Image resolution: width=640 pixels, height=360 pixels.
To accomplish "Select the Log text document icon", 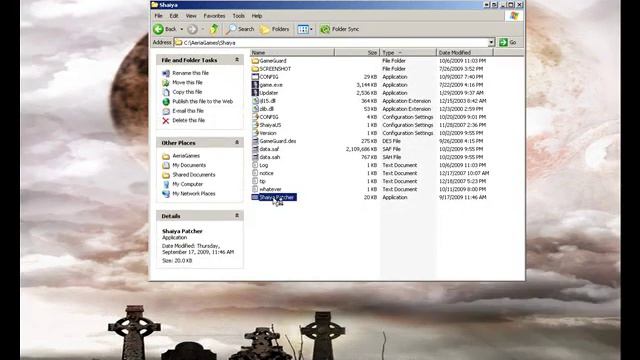I will coord(255,165).
